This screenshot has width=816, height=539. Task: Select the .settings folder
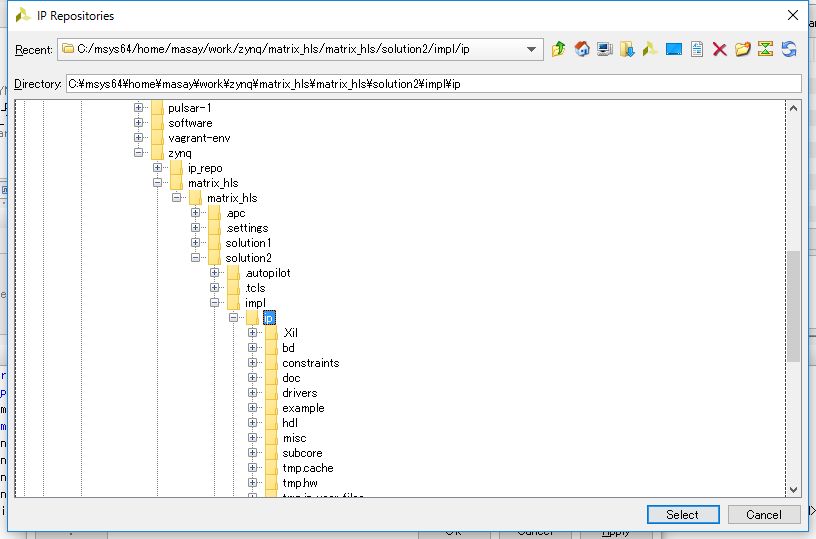(247, 228)
